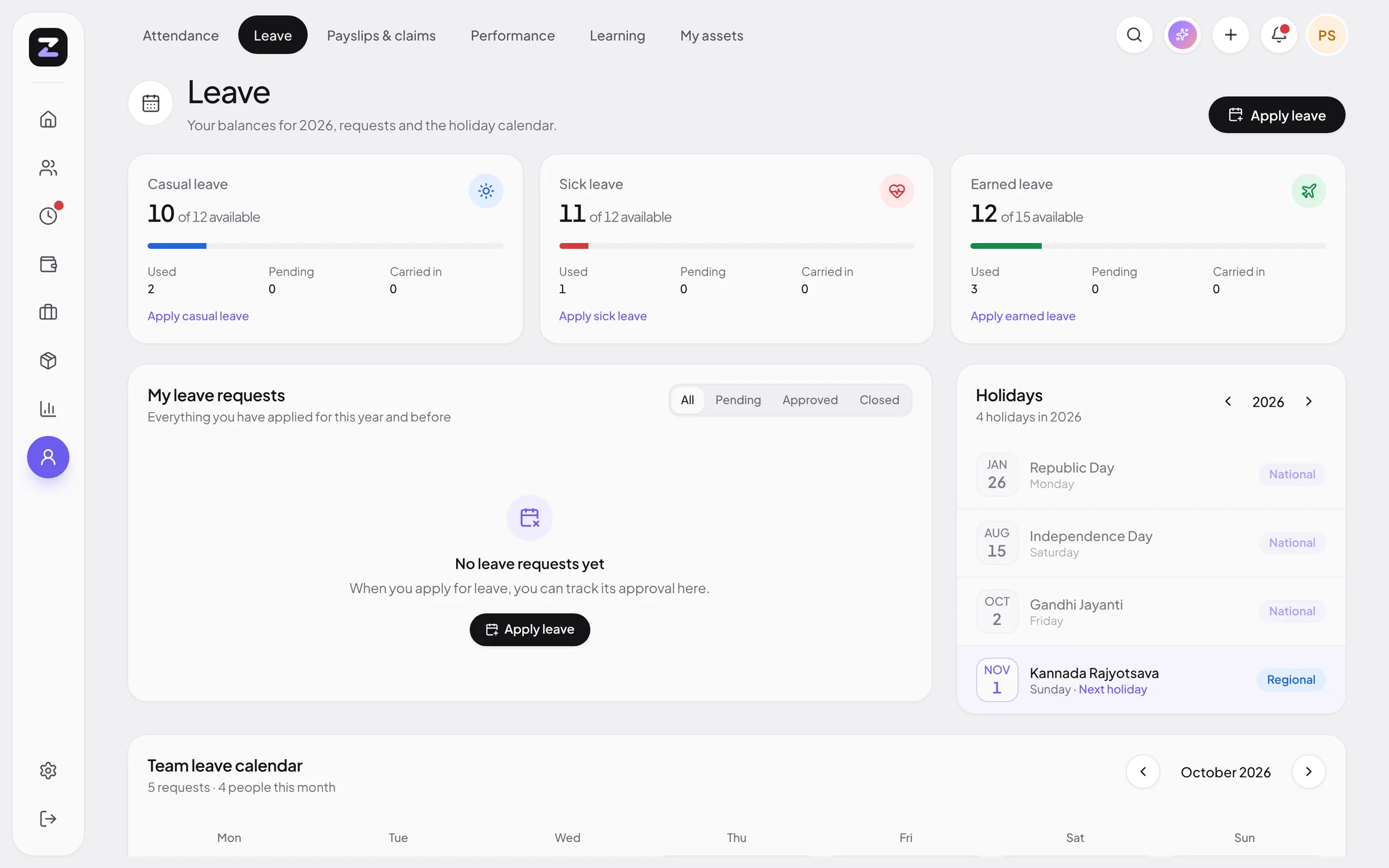Click the plus quick-add icon
The height and width of the screenshot is (868, 1389).
pyautogui.click(x=1230, y=35)
